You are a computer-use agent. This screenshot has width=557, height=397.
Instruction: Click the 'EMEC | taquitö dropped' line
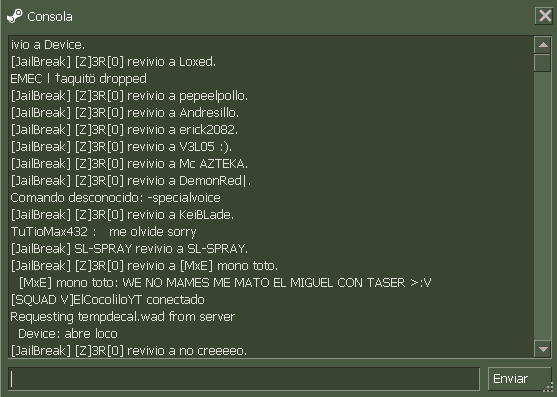click(79, 79)
